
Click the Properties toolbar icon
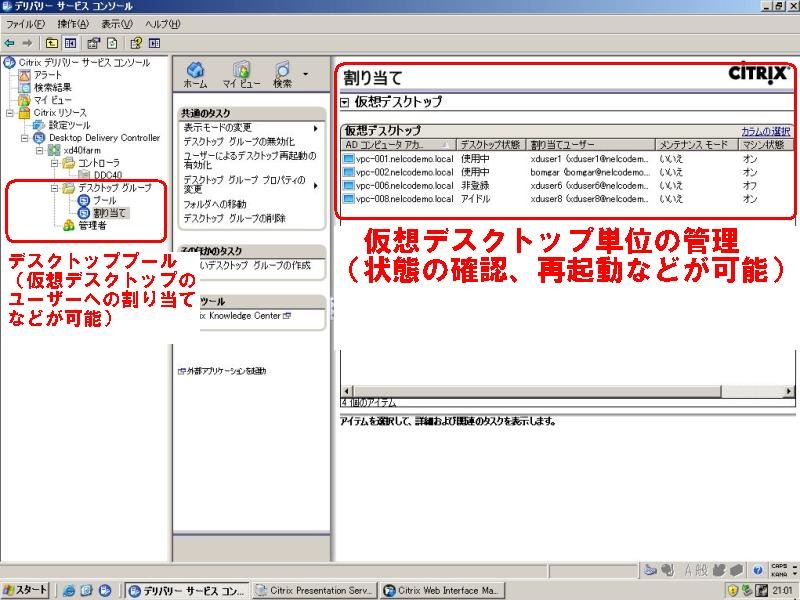pyautogui.click(x=94, y=43)
